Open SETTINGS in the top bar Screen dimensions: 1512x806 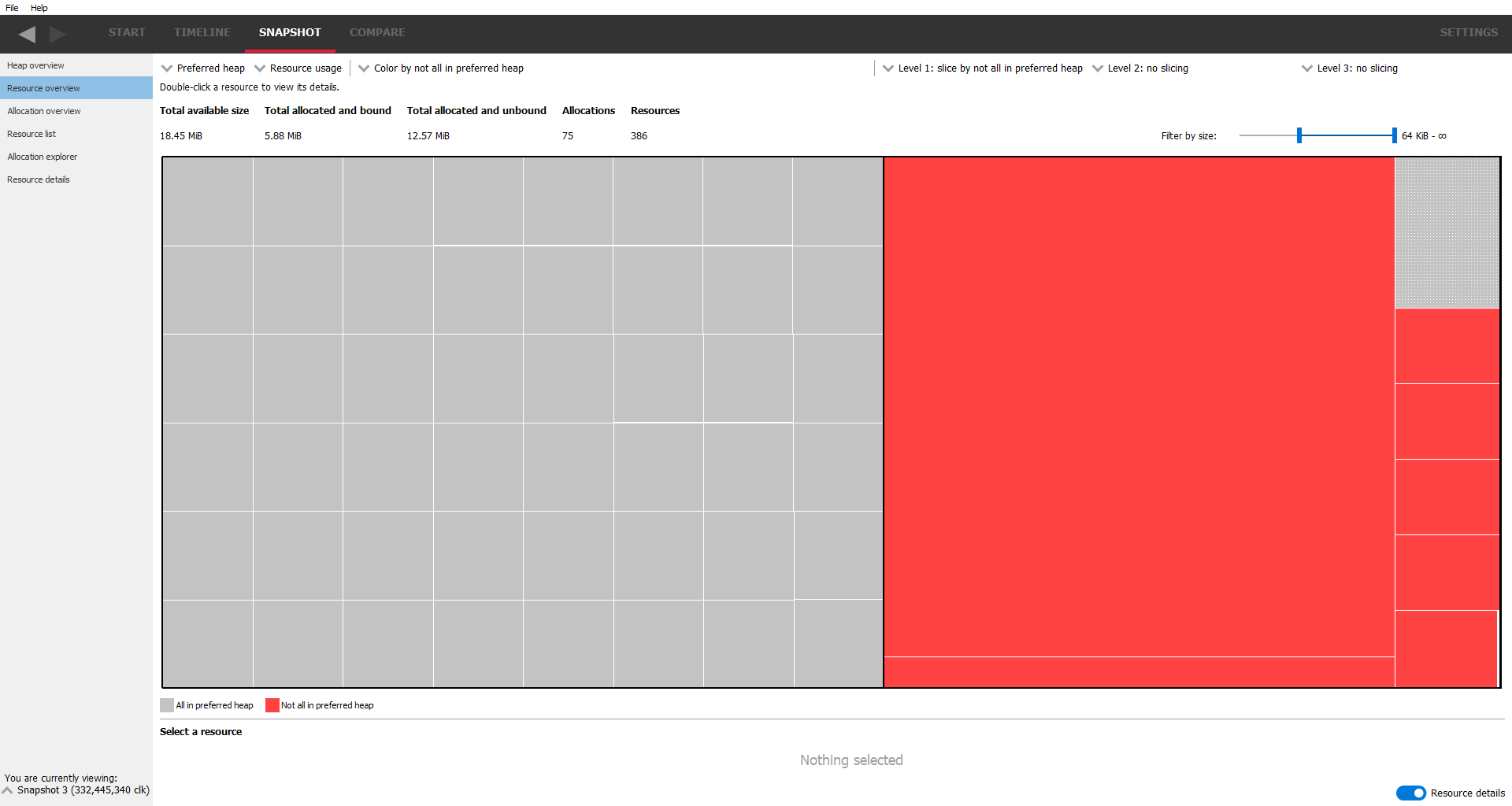[1469, 32]
